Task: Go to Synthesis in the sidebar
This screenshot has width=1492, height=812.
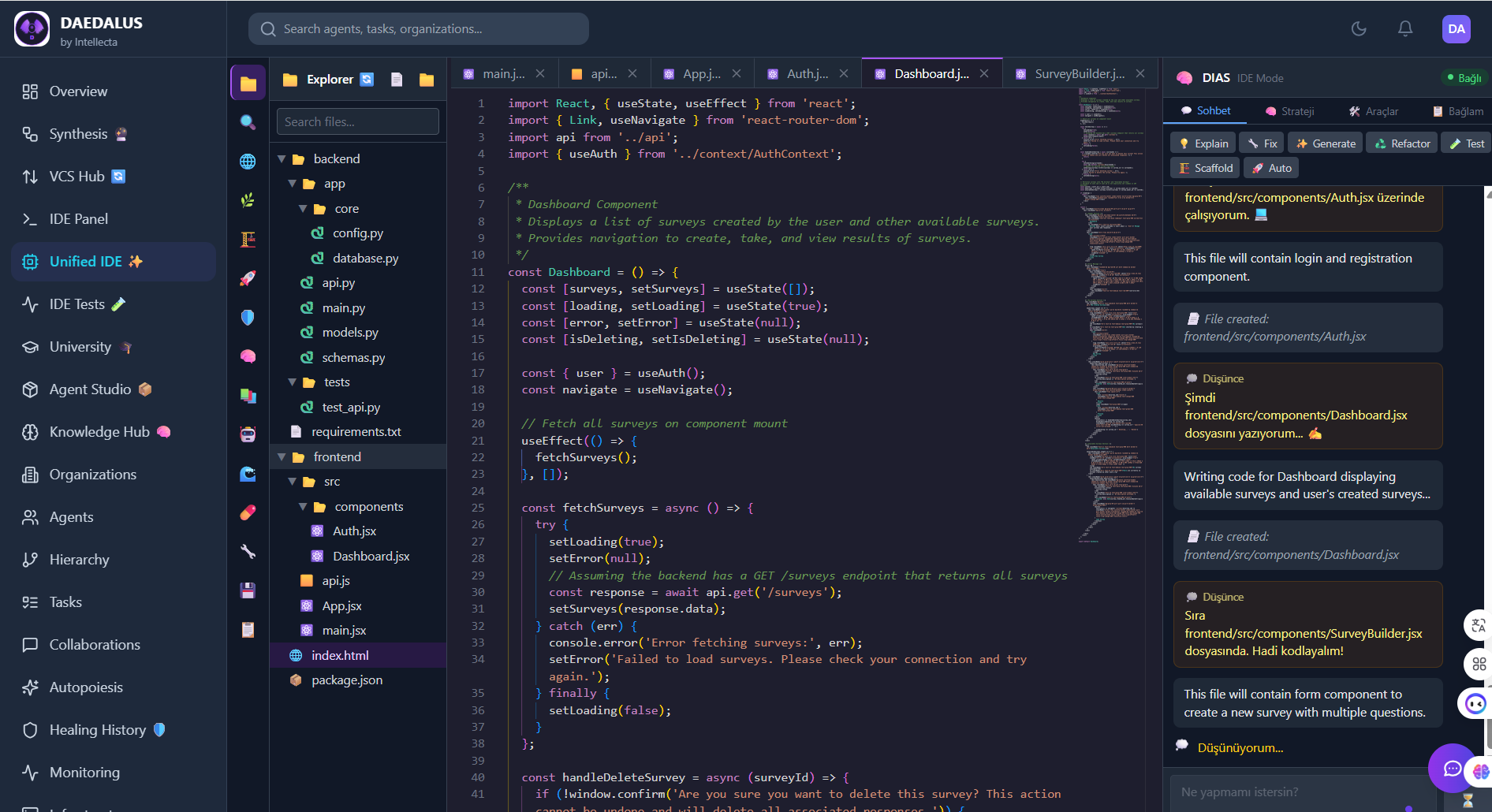Action: click(x=114, y=134)
